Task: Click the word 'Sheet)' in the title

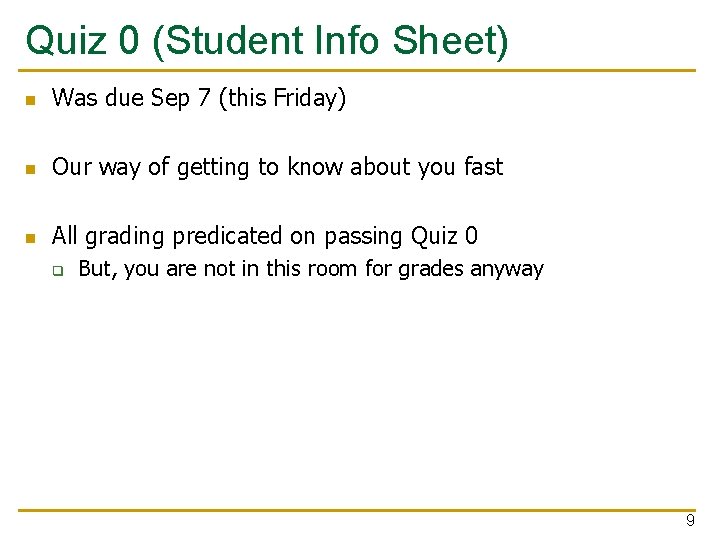Action: 450,41
